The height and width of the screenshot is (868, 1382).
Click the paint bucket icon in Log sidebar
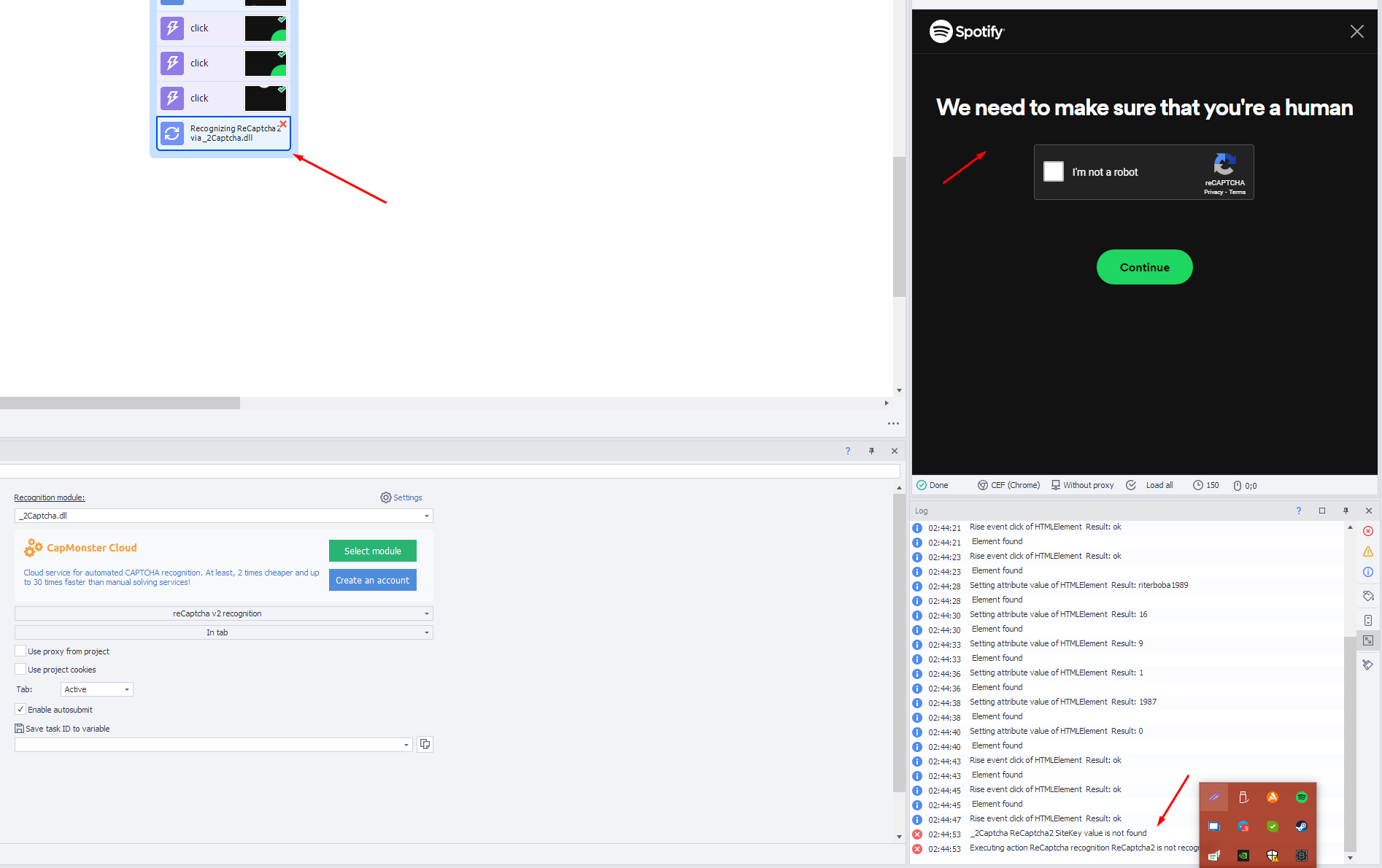[x=1368, y=596]
